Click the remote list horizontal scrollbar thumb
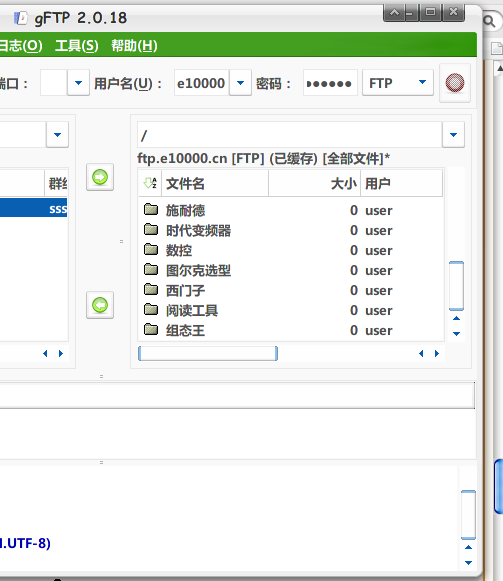 208,353
